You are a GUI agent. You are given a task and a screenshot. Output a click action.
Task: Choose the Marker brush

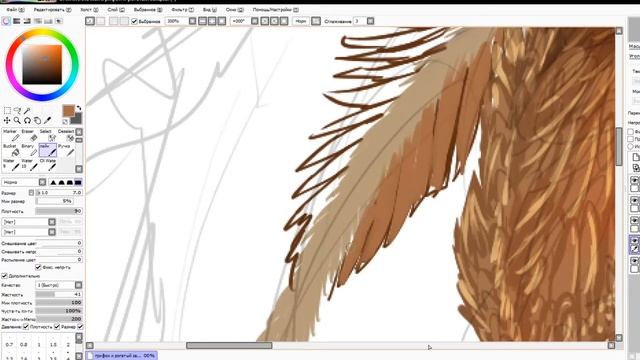pyautogui.click(x=11, y=136)
